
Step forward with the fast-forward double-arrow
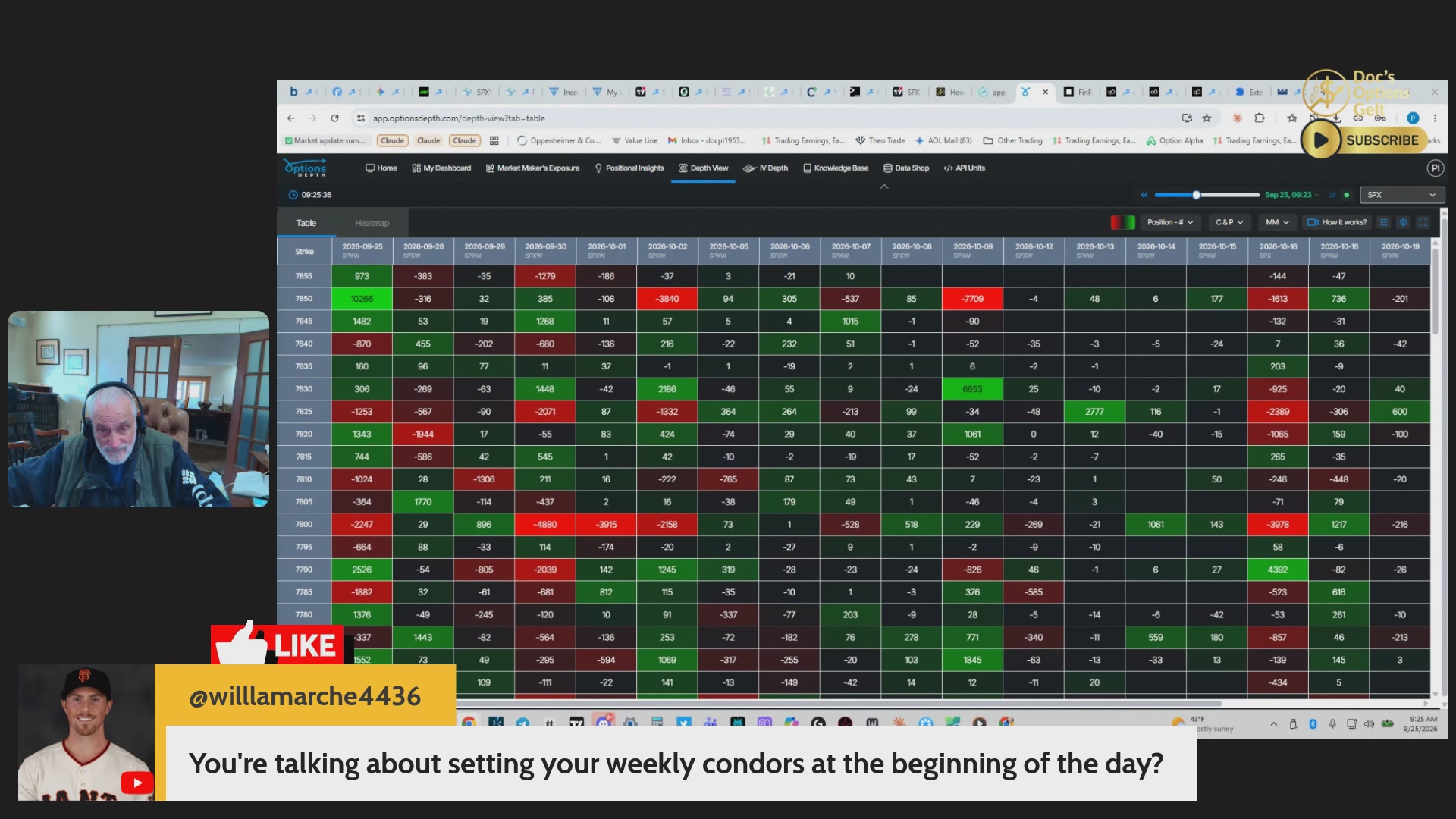click(1332, 195)
